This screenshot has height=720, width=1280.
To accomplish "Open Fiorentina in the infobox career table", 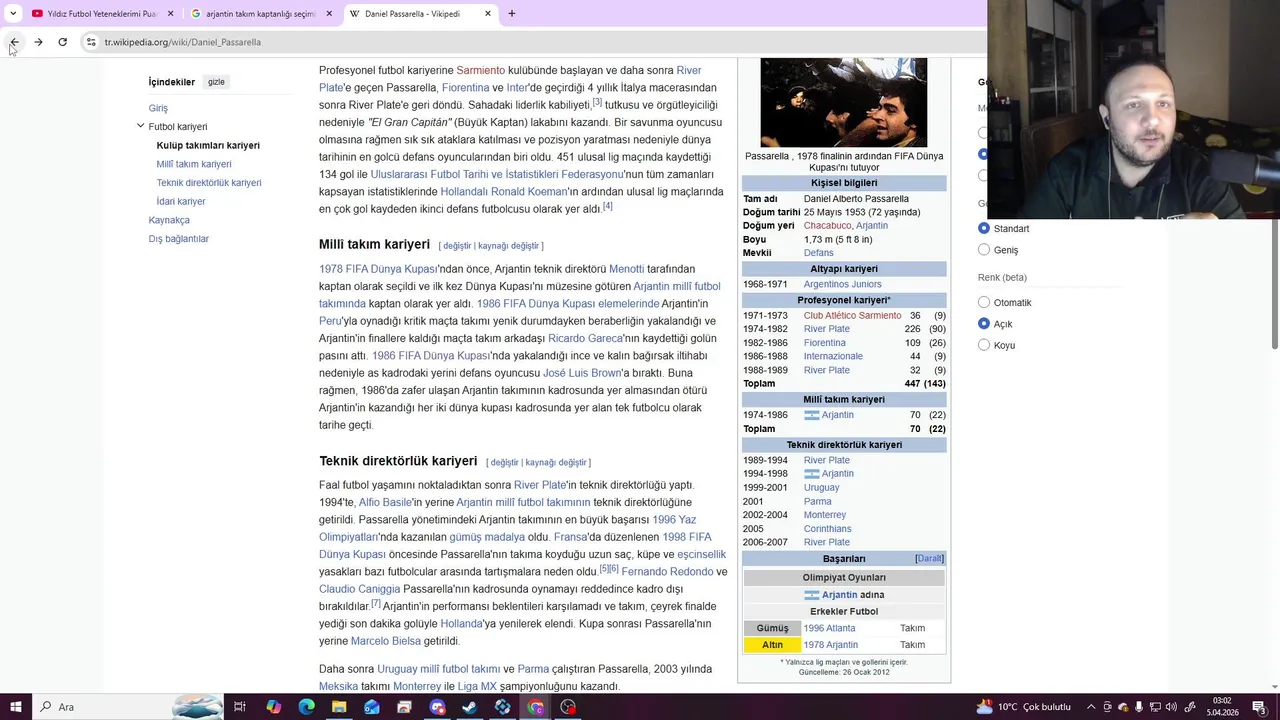I will (825, 343).
